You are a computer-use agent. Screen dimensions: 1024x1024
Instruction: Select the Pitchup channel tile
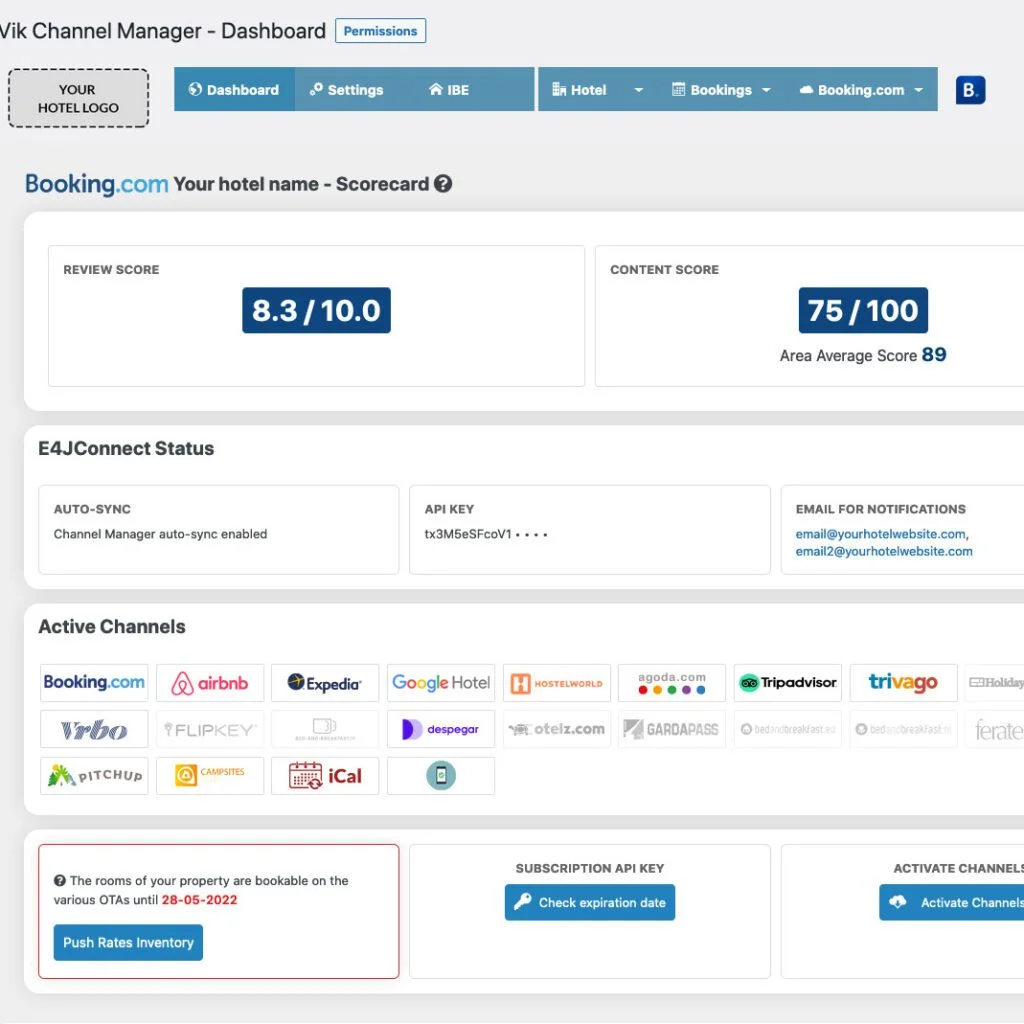94,776
